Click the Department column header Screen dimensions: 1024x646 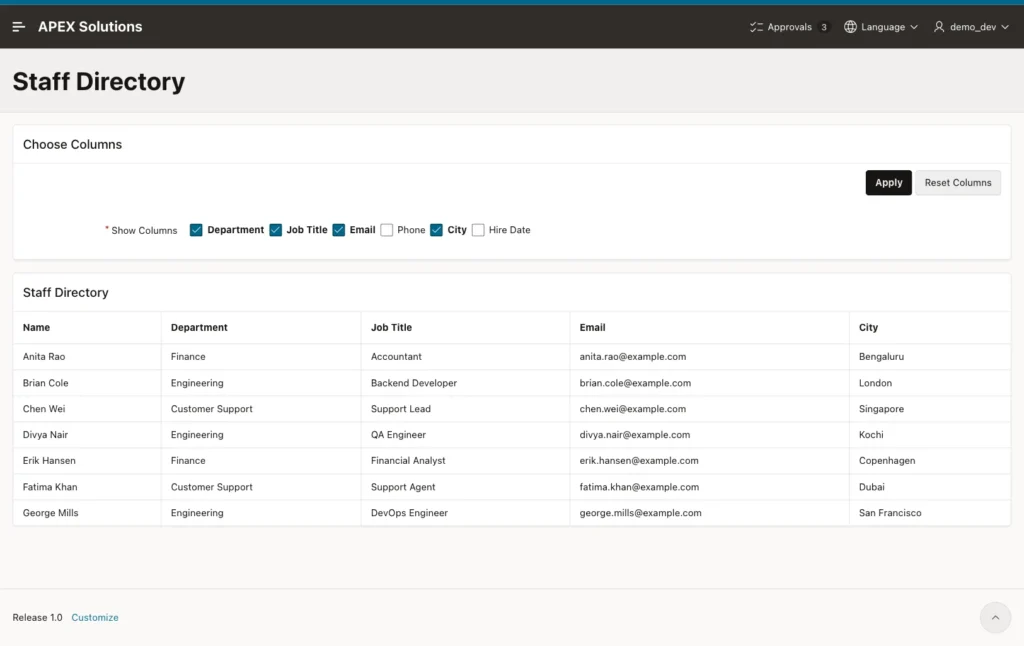261,327
